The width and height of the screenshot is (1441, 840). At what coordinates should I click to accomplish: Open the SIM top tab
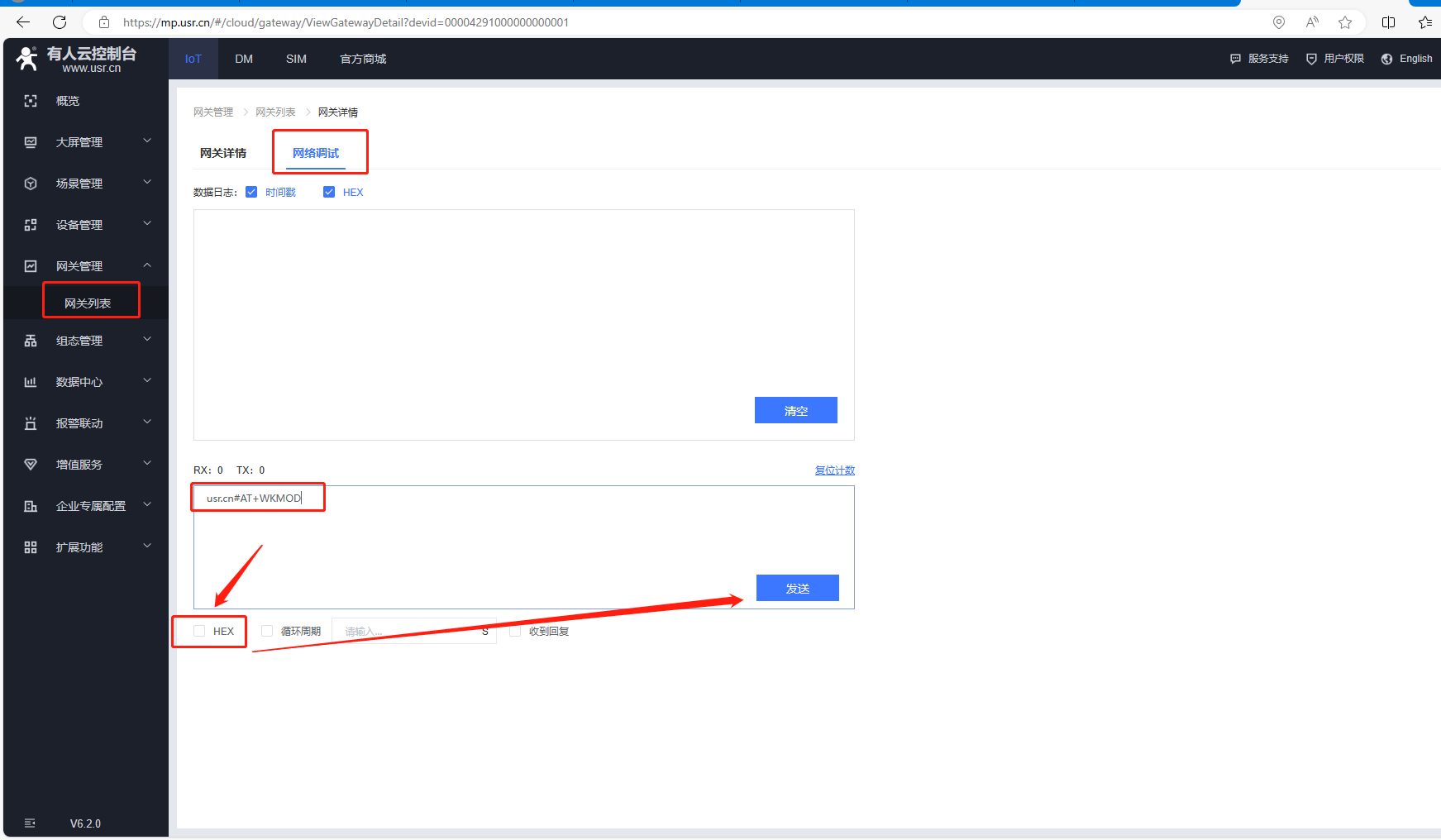[296, 59]
